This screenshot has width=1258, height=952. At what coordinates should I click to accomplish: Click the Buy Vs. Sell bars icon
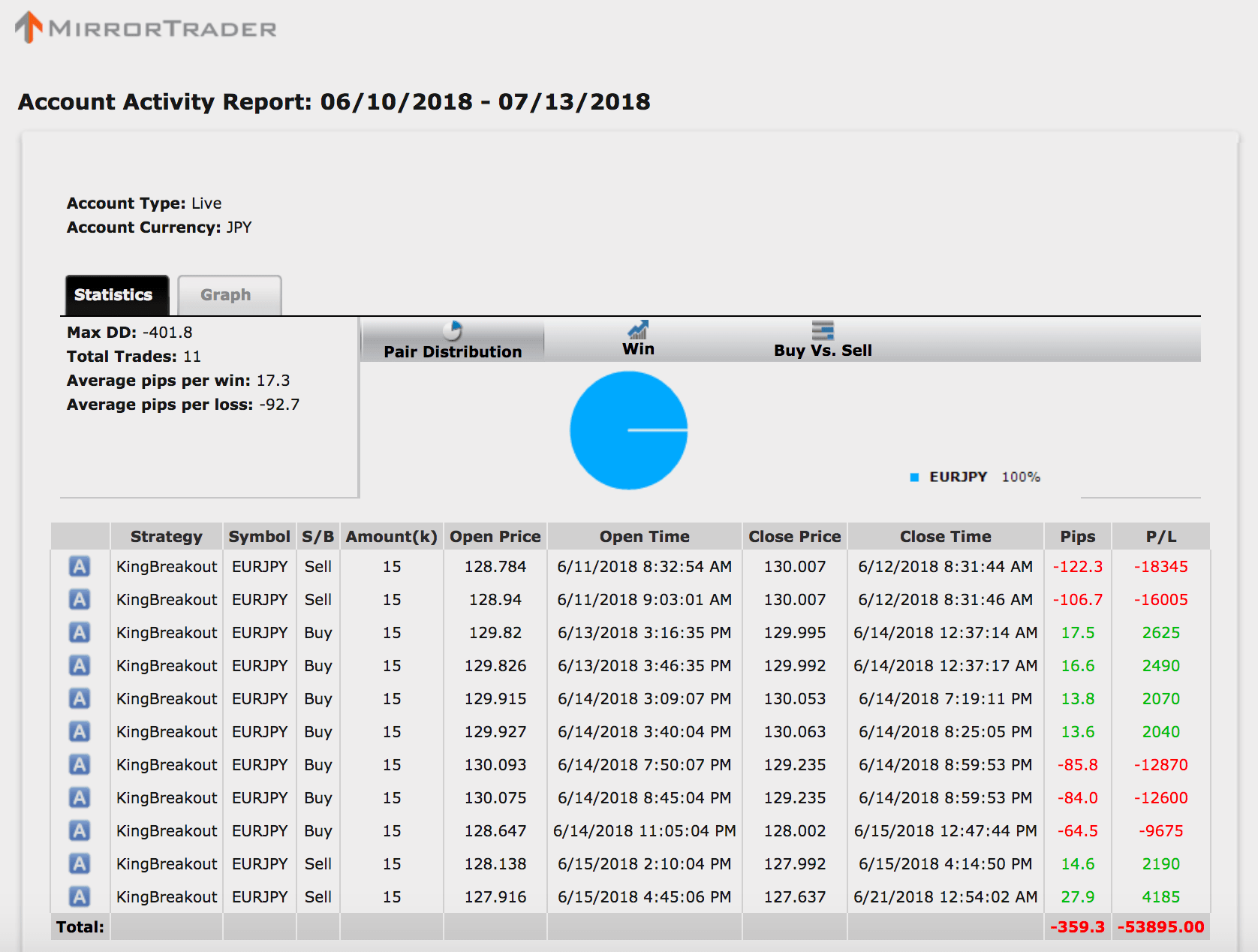823,330
